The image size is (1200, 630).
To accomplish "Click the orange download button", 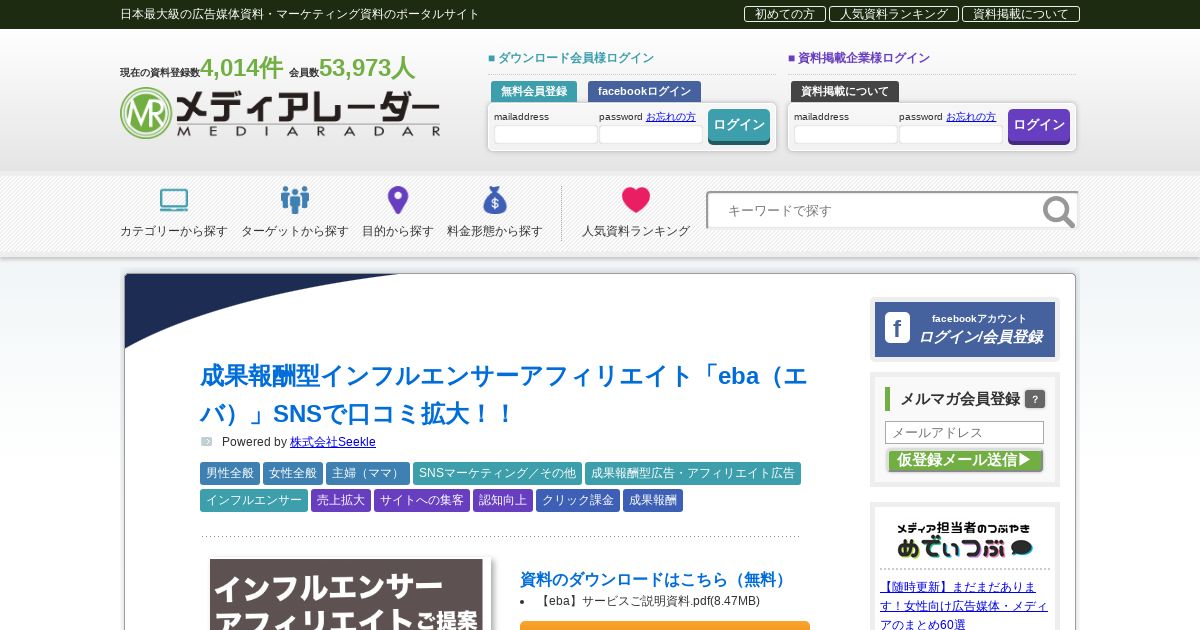I will click(x=665, y=626).
